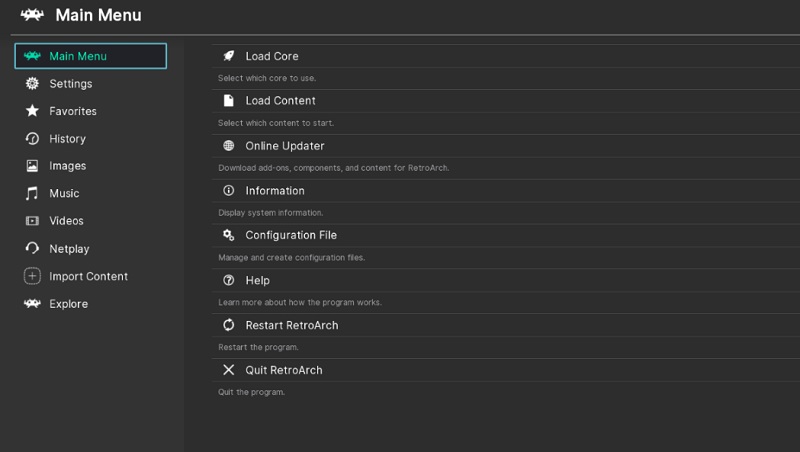This screenshot has height=452, width=800.
Task: Click the gears icon for Configuration File
Action: (229, 236)
